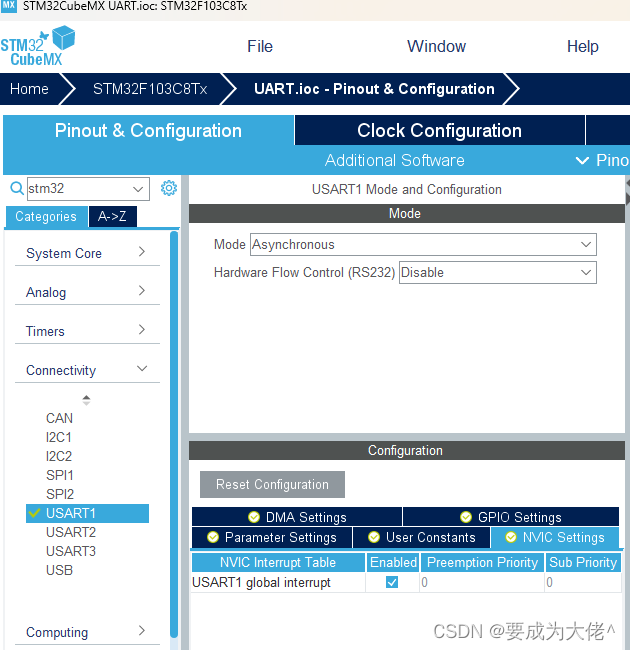Click the MX app icon in title bar
Viewport: 630px width, 650px height.
click(9, 6)
